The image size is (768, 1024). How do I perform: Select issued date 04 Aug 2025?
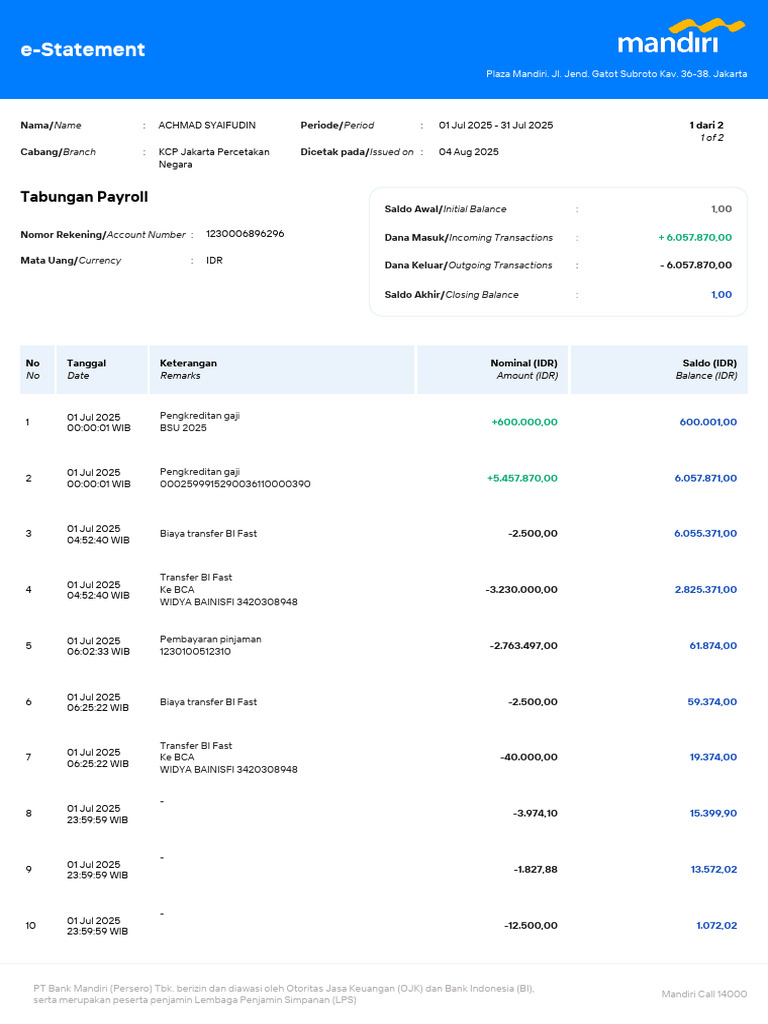click(x=468, y=152)
